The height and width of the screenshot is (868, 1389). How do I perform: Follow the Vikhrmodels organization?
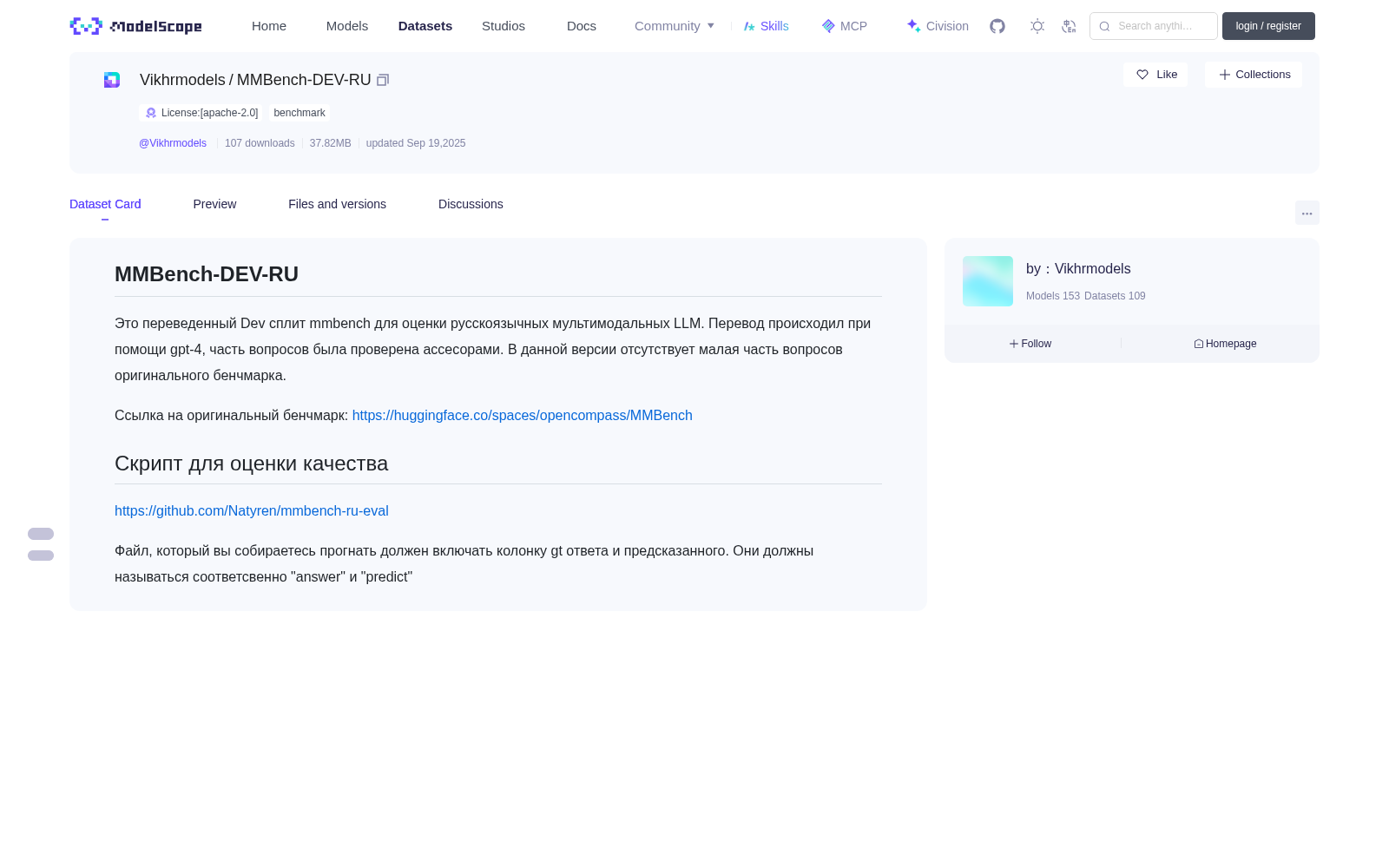(1030, 344)
